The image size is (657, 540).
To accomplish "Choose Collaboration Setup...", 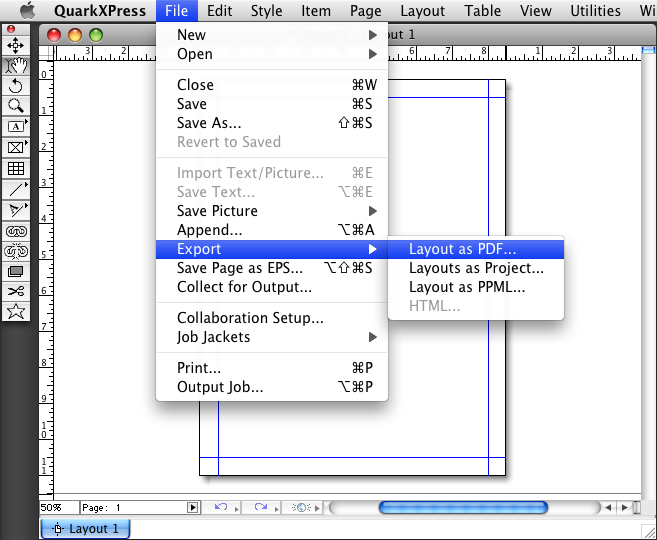I will [272, 318].
